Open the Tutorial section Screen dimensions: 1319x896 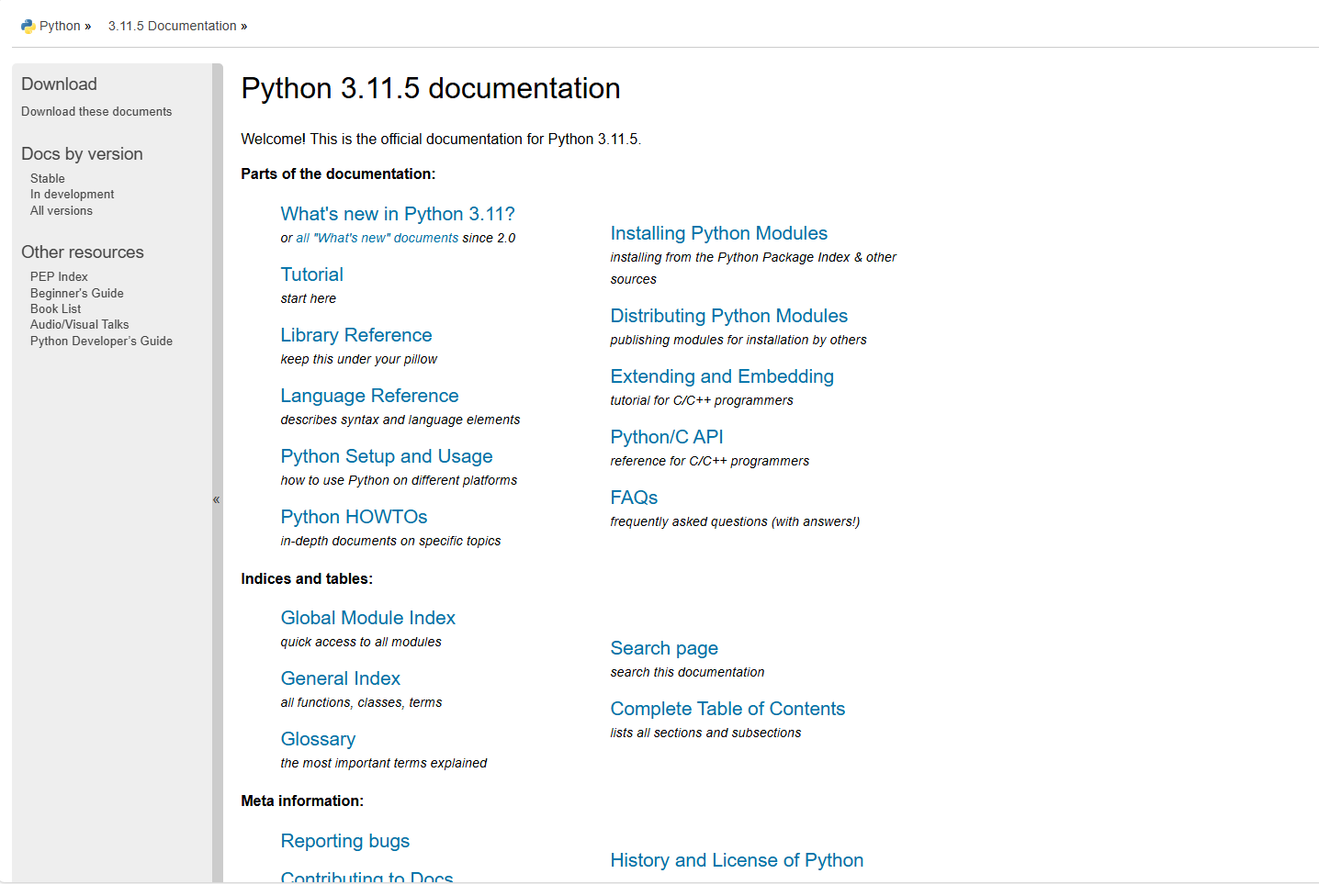click(311, 274)
